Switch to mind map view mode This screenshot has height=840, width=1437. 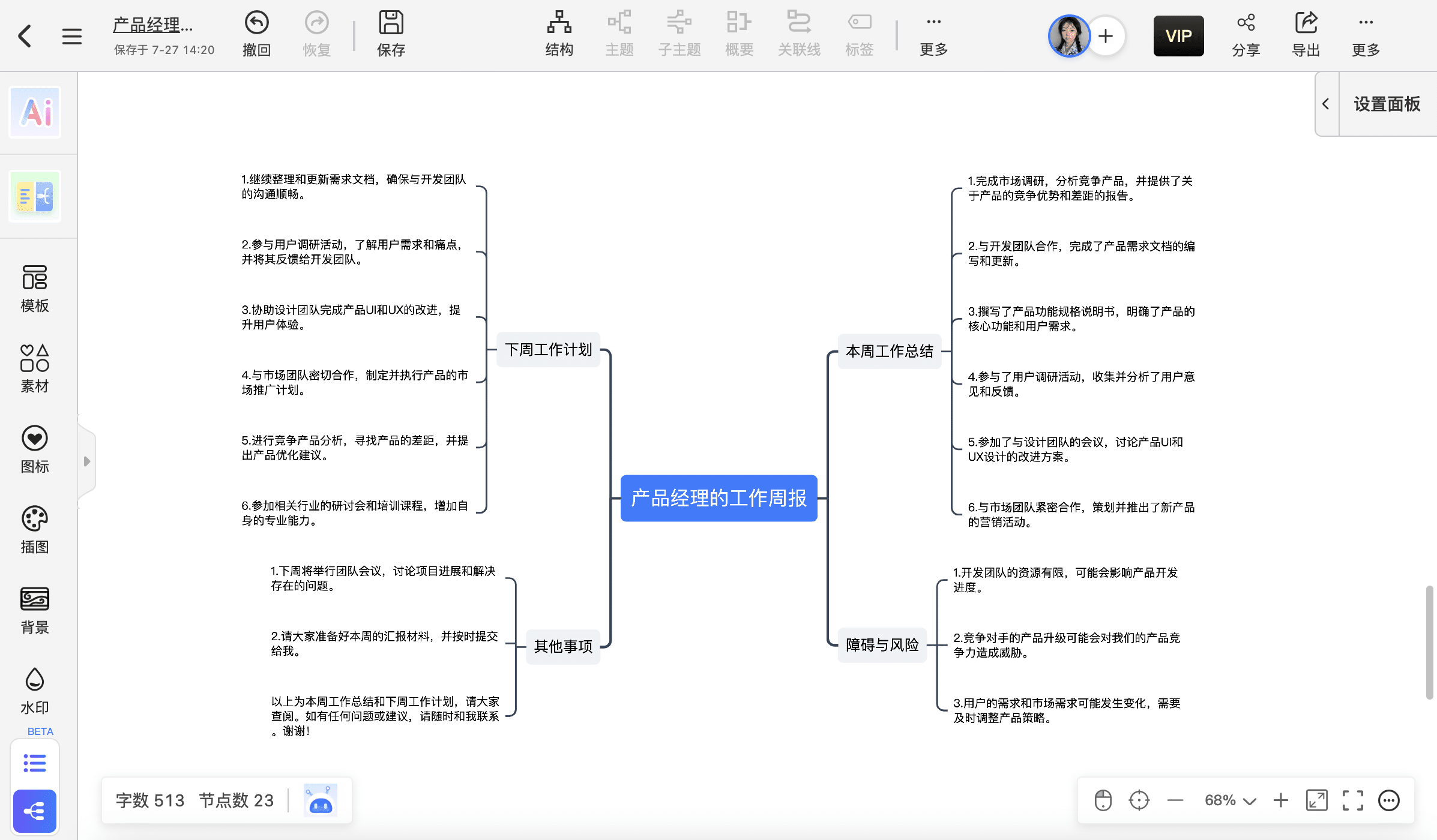(35, 811)
